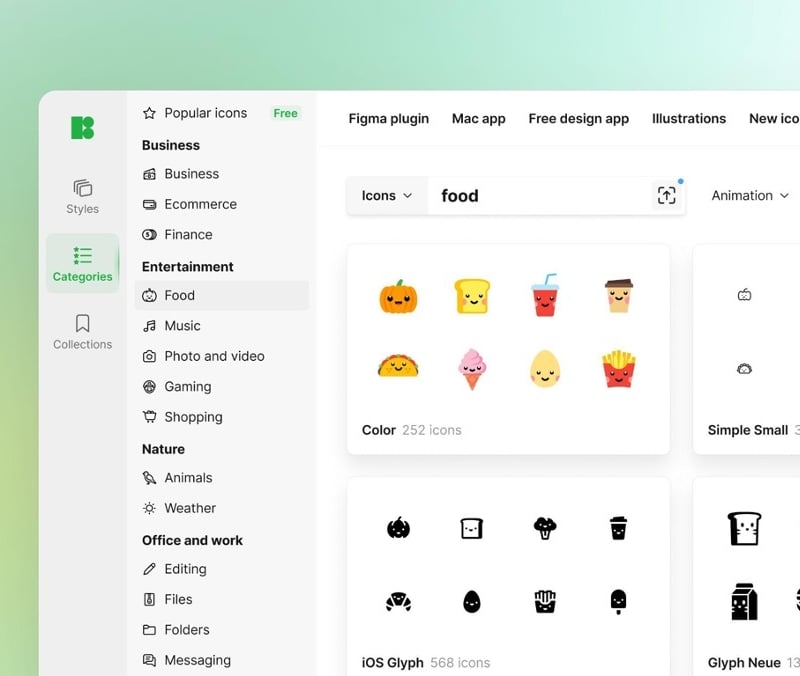This screenshot has height=676, width=800.
Task: Expand the Animation dropdown
Action: [x=750, y=196]
